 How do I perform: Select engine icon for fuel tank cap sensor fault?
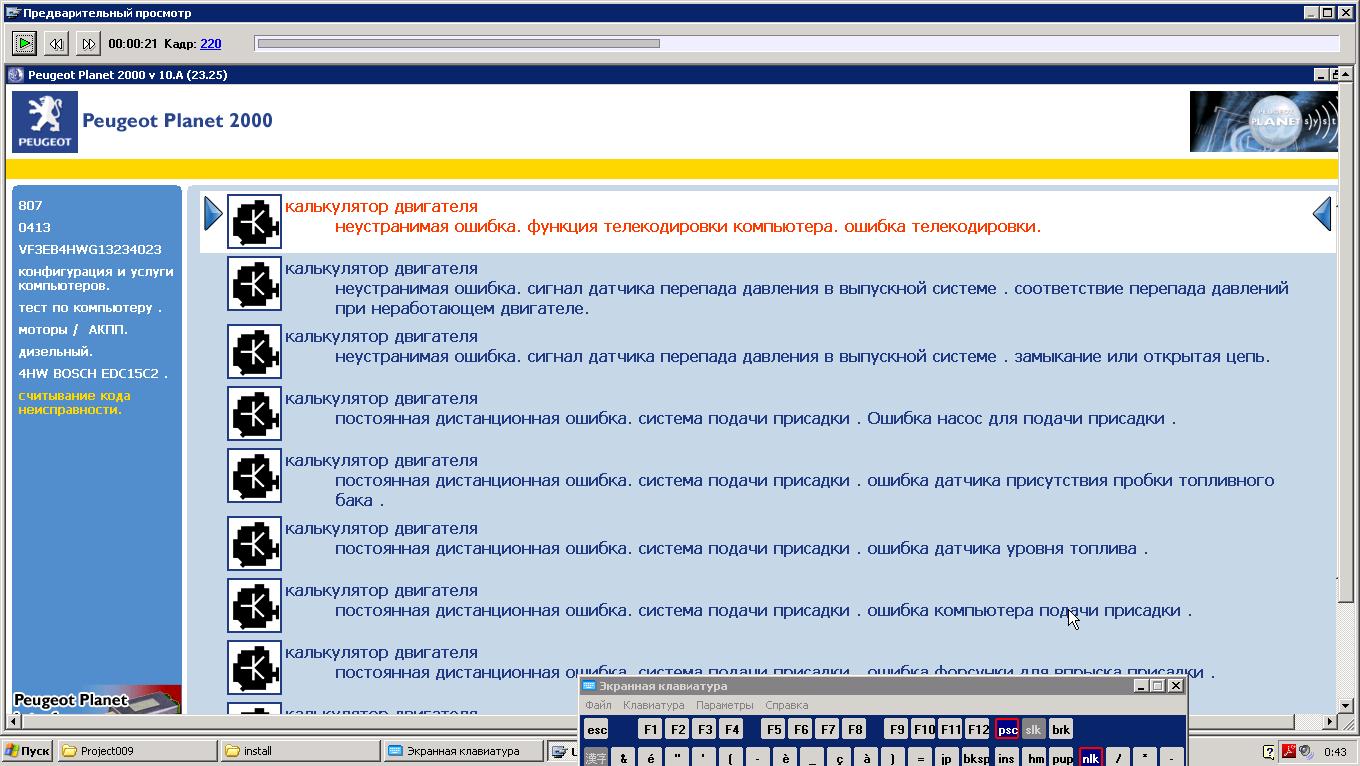pos(254,475)
